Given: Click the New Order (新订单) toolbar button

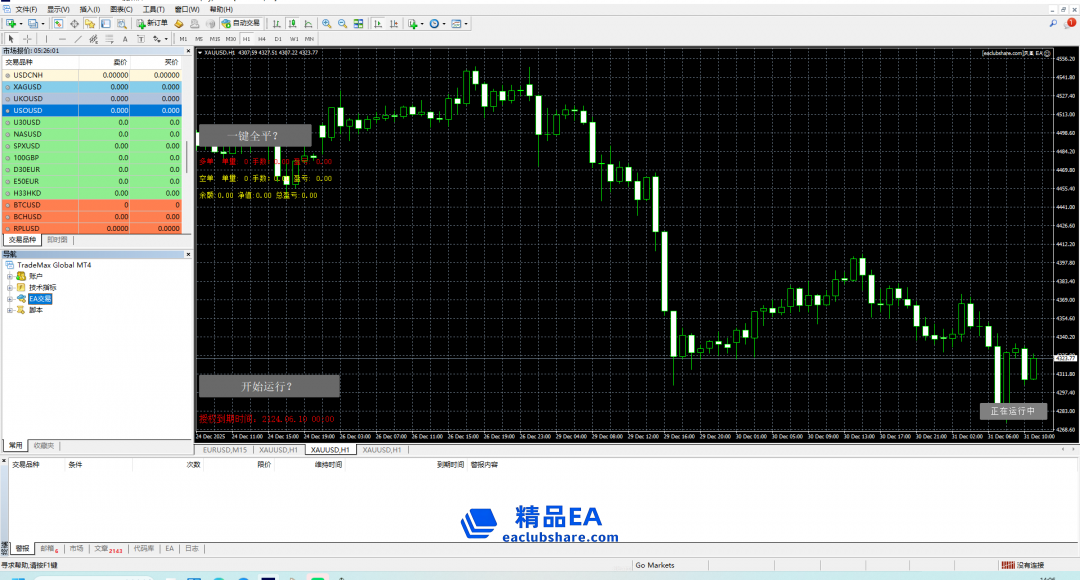Looking at the screenshot, I should pyautogui.click(x=151, y=23).
